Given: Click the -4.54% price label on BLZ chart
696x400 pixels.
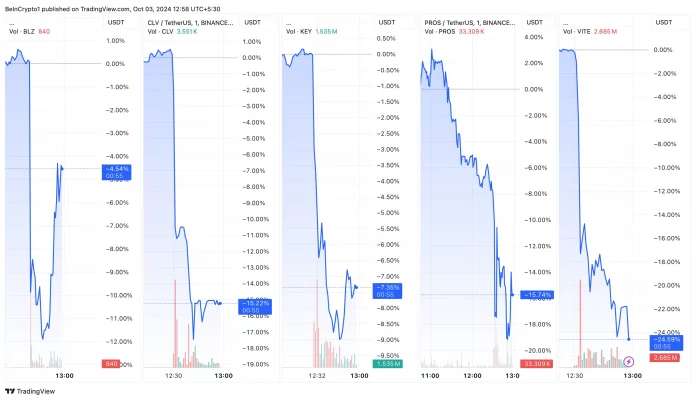Looking at the screenshot, I should pos(116,171).
